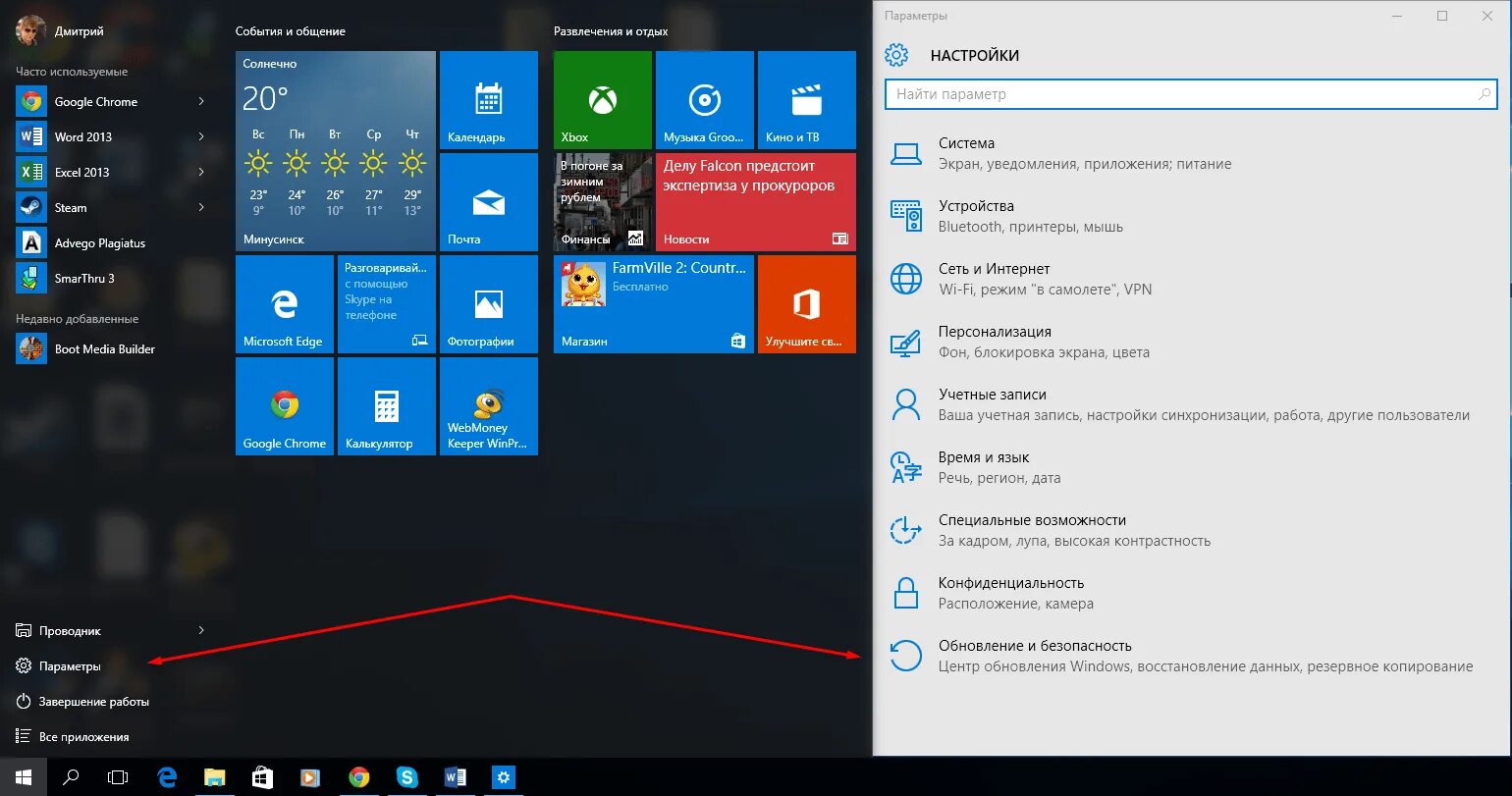This screenshot has height=796, width=1512.
Task: Expand Steam jump list arrow
Action: [x=201, y=207]
